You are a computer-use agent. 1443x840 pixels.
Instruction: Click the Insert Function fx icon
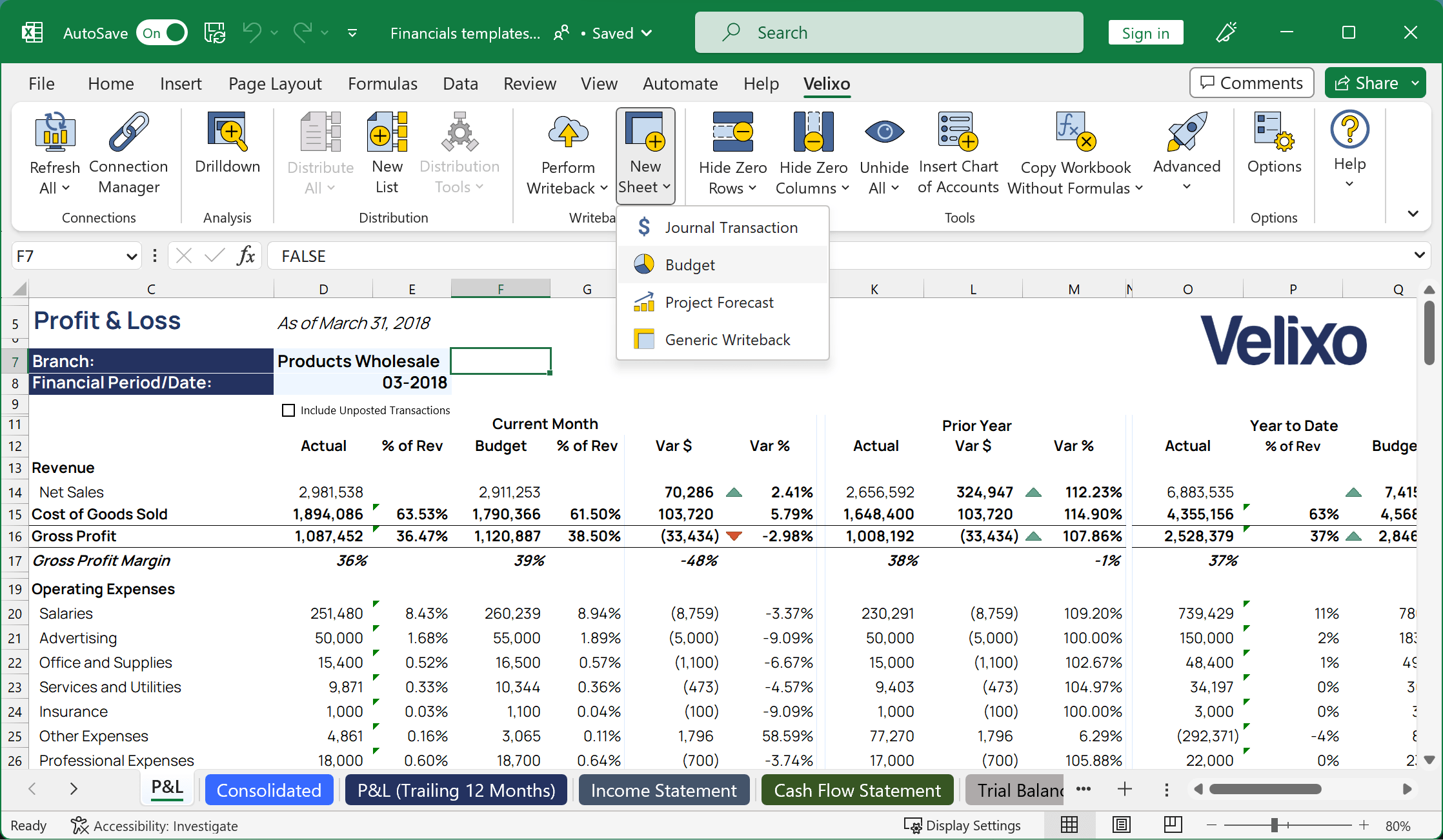(x=246, y=256)
